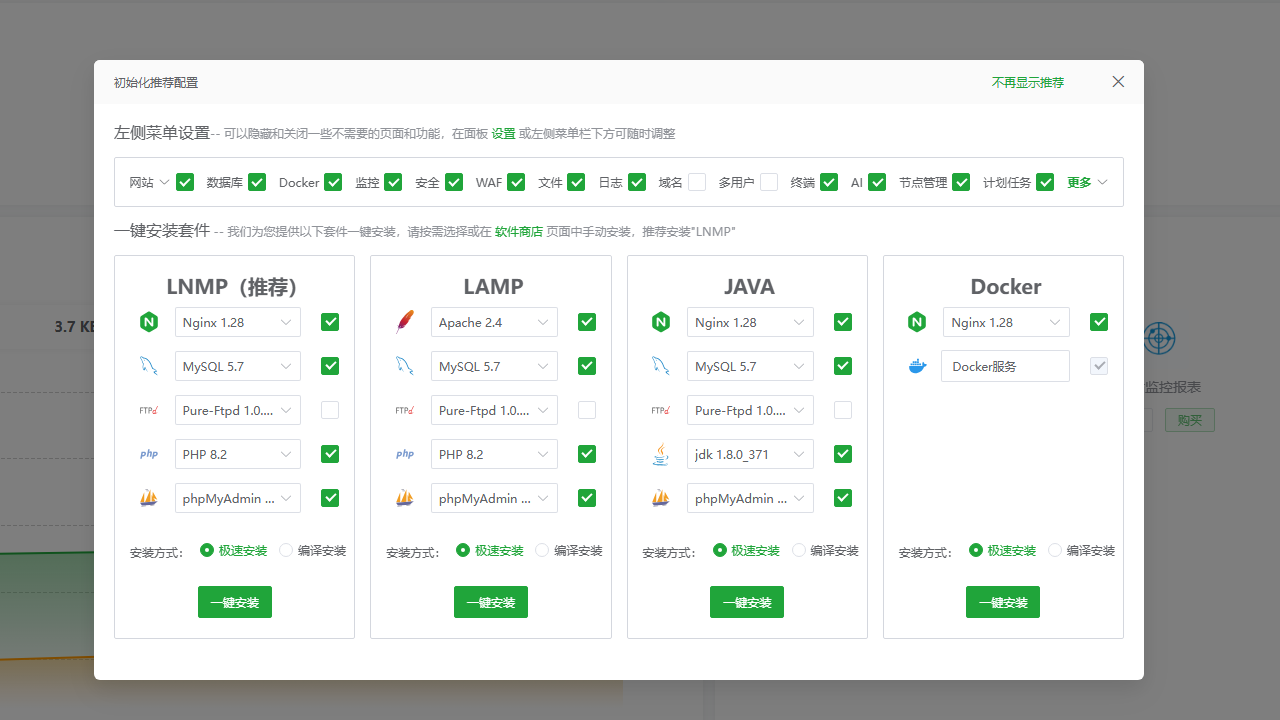Image resolution: width=1280 pixels, height=720 pixels.
Task: Click the FTP icon in JAVA panel
Action: (x=661, y=410)
